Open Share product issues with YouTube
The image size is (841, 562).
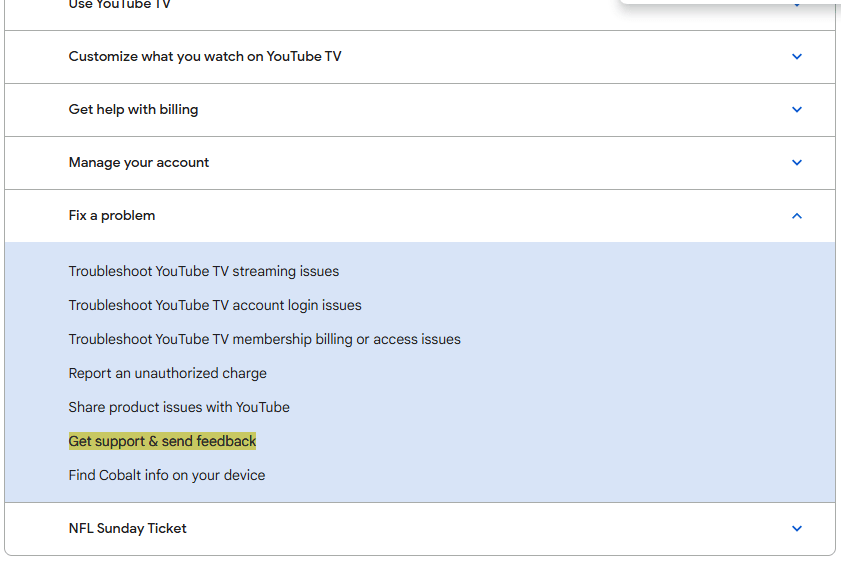pos(179,408)
